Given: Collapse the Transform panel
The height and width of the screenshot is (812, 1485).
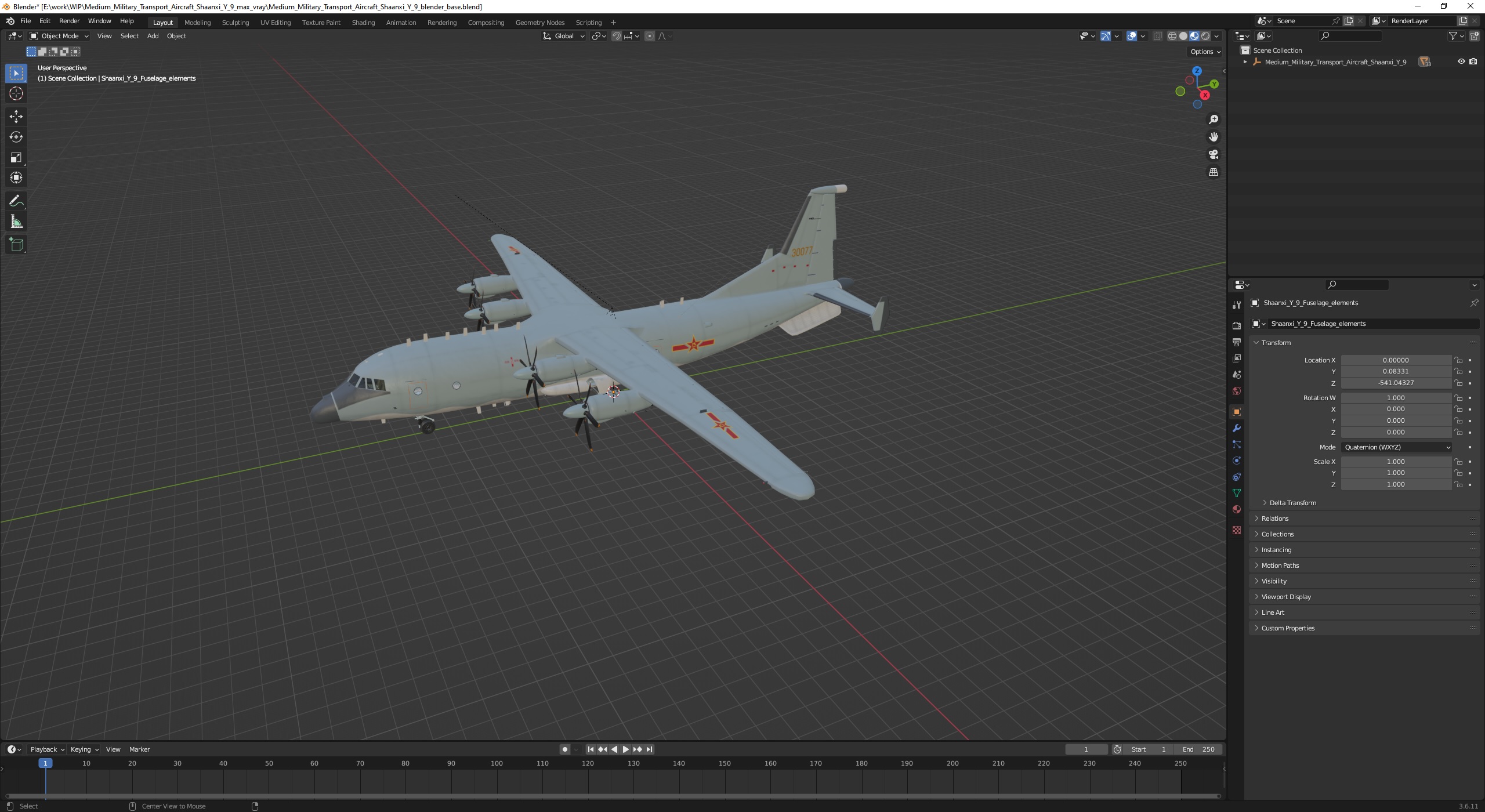Looking at the screenshot, I should 1276,343.
